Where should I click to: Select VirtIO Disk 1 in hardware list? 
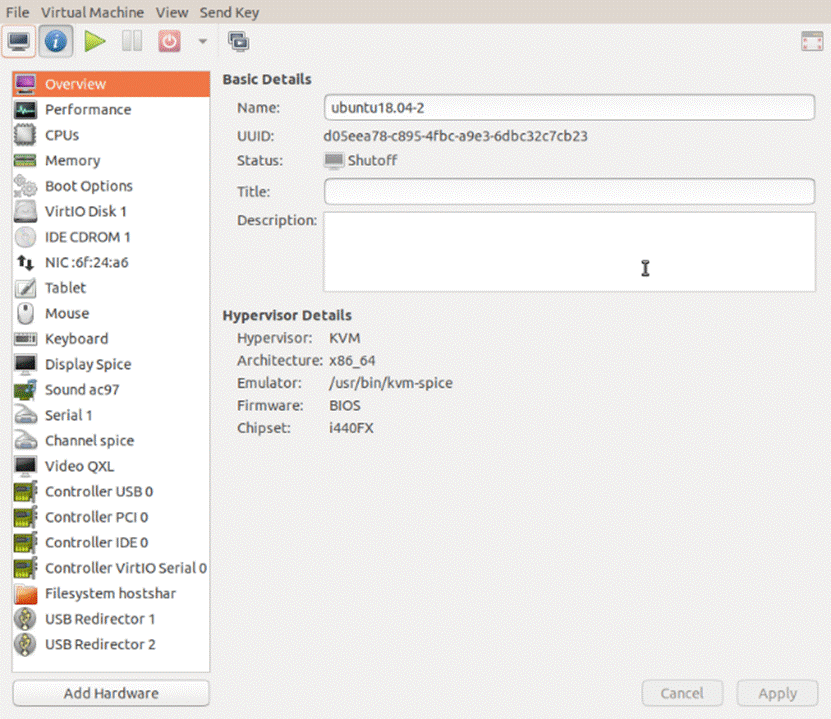[x=85, y=211]
